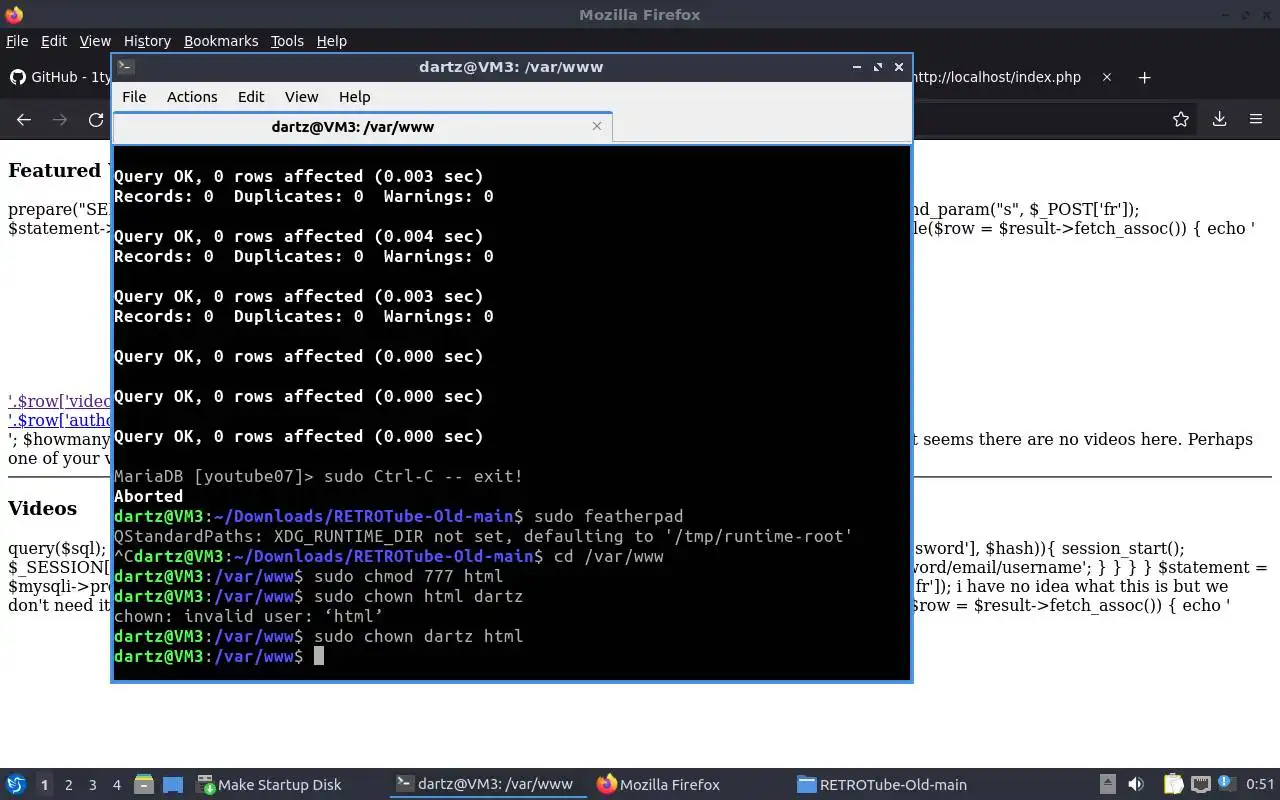The width and height of the screenshot is (1280, 800).
Task: Open terminal Help menu
Action: [355, 97]
